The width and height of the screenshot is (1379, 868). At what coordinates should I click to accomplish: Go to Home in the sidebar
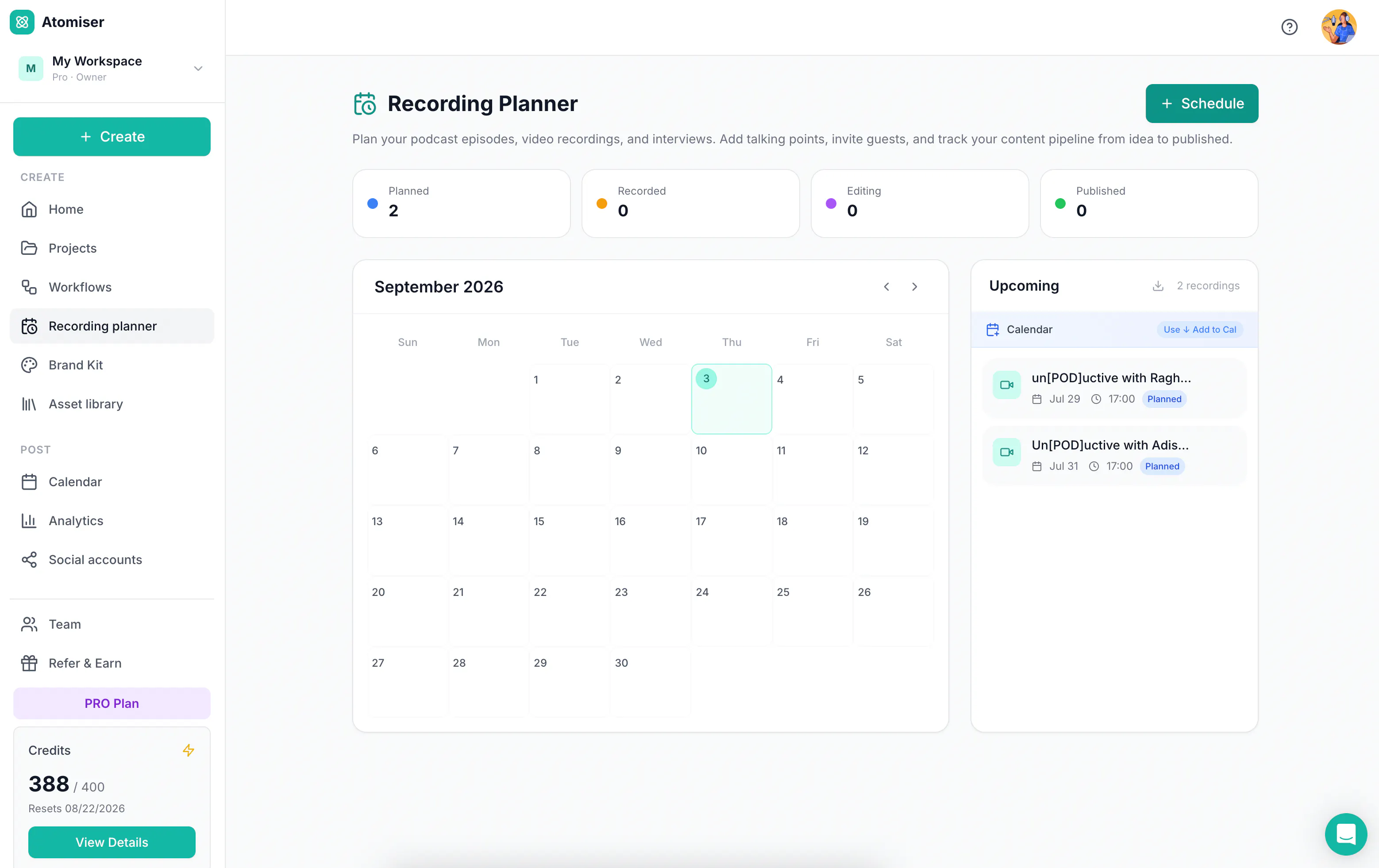[112, 210]
